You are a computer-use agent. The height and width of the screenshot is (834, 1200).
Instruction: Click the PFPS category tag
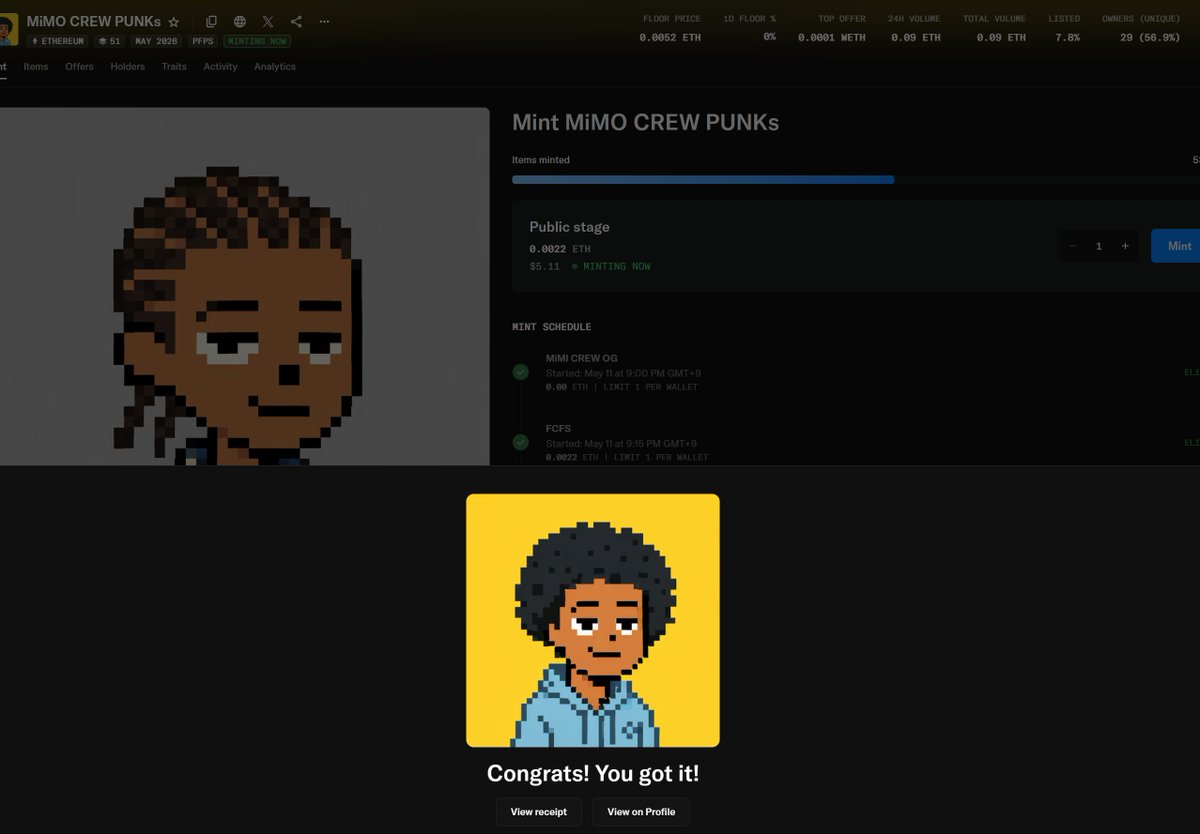tap(203, 41)
